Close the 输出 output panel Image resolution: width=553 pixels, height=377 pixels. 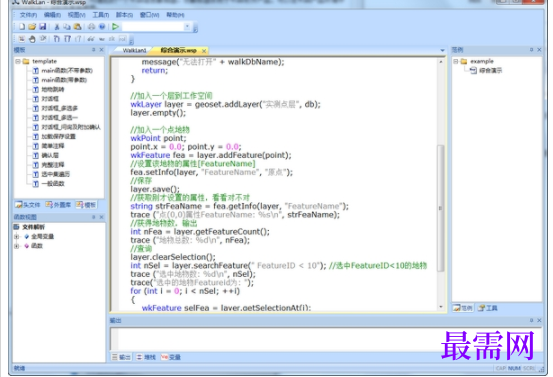point(539,320)
